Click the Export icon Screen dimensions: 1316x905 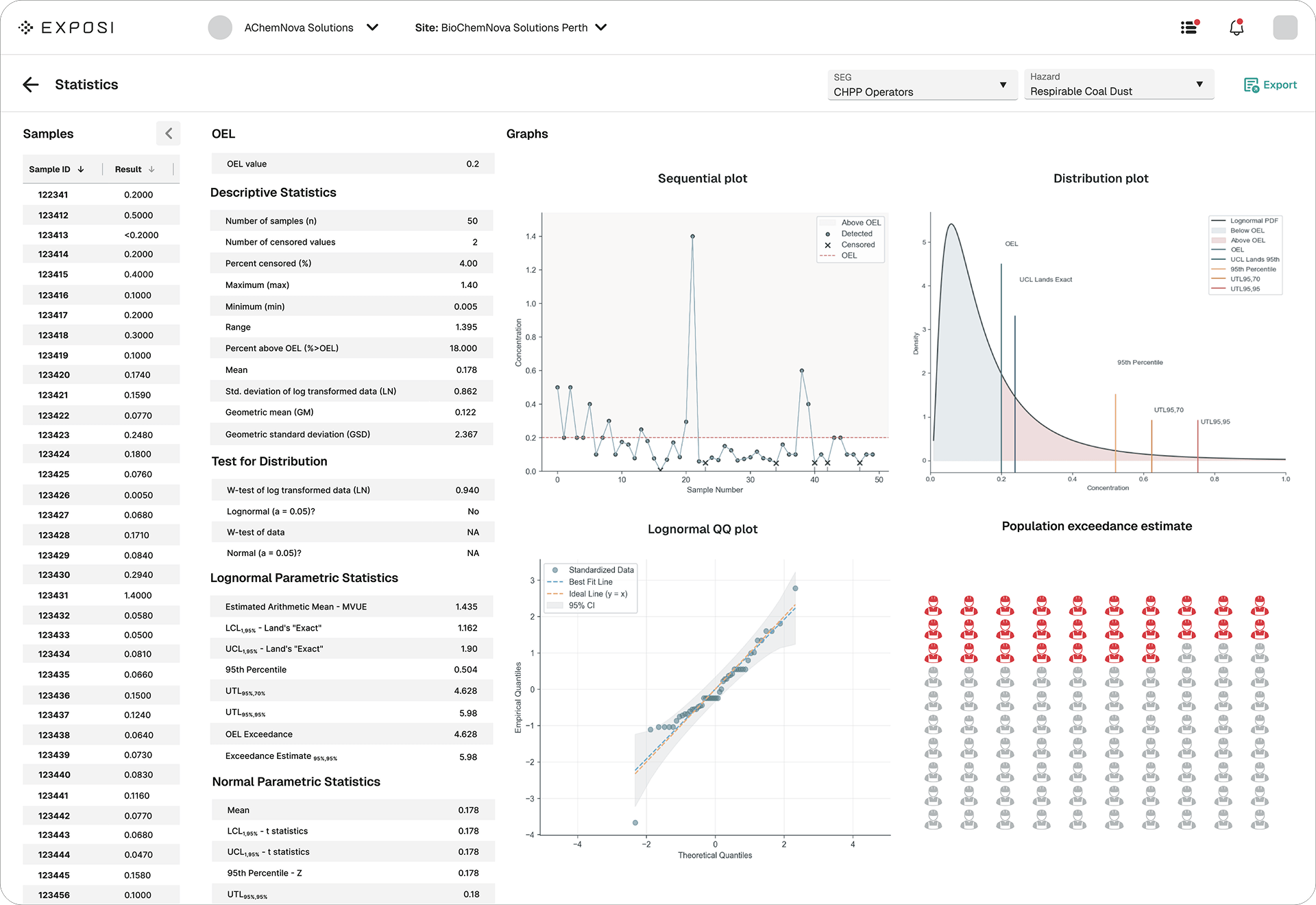(x=1251, y=85)
